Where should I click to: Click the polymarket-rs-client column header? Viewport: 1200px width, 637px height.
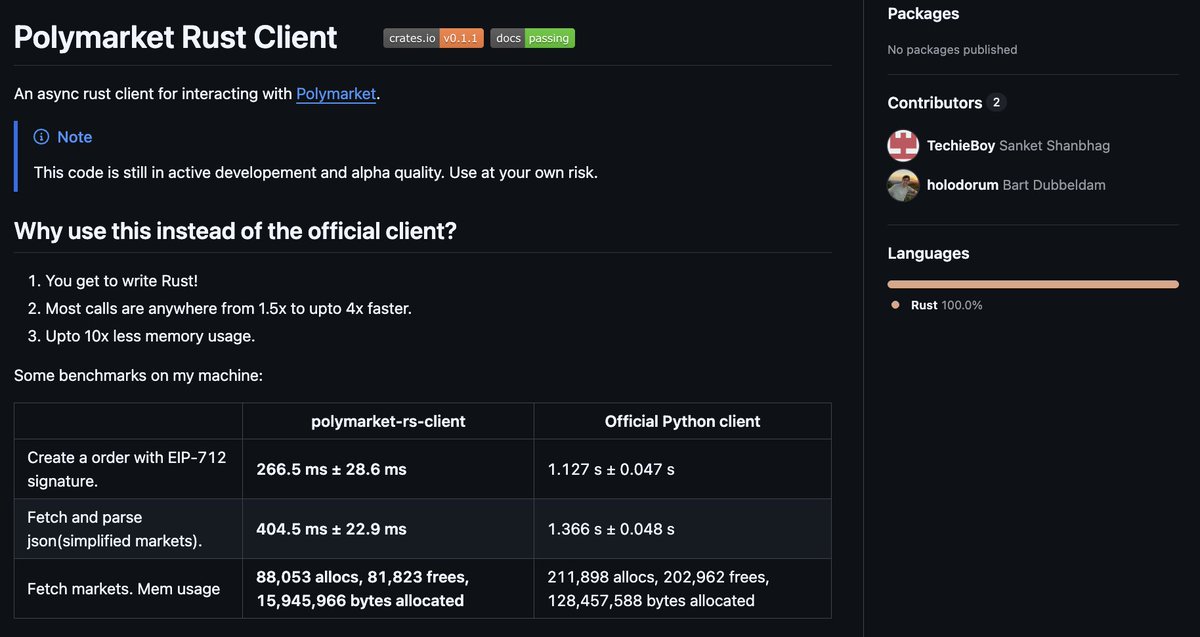click(x=388, y=421)
